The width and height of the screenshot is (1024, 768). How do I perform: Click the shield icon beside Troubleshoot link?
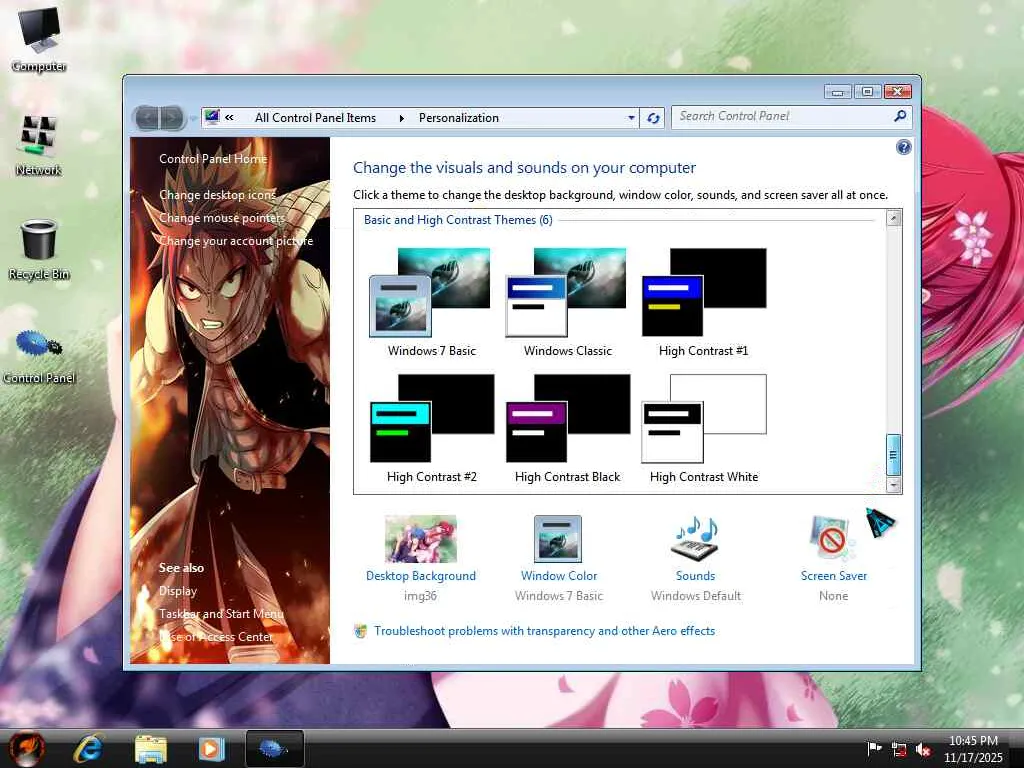pyautogui.click(x=360, y=632)
